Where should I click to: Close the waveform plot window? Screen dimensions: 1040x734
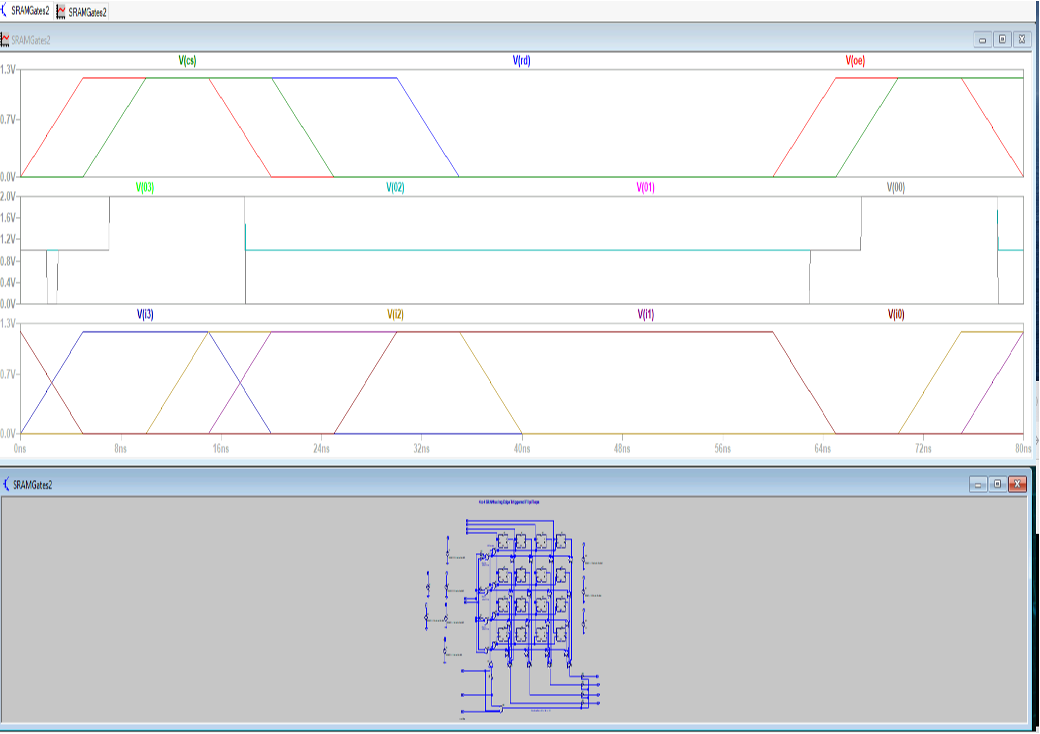(1021, 39)
